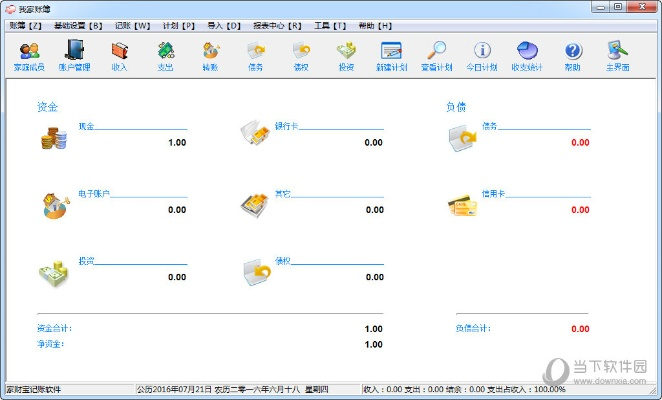Open the 帮助 [H] menu
Screen dimensions: 662x400
pyautogui.click(x=375, y=26)
